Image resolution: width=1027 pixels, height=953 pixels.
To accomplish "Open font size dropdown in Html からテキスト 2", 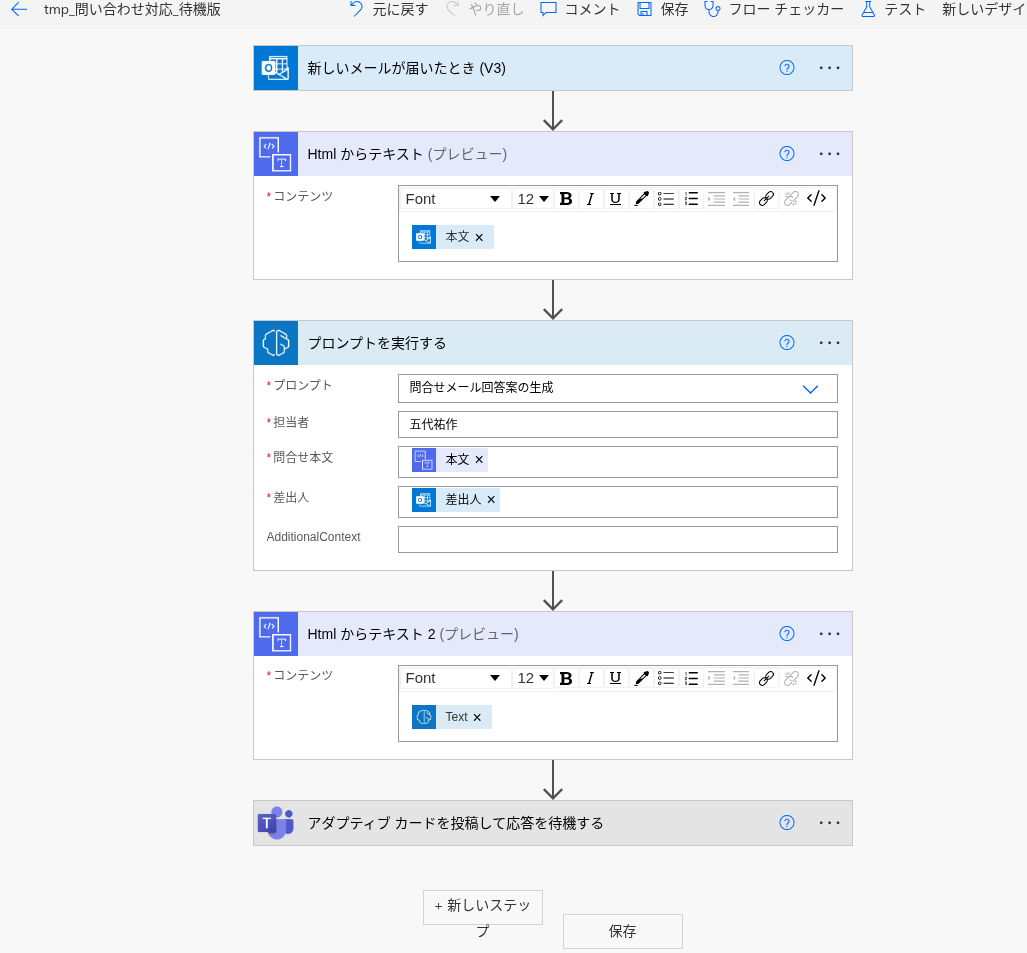I will pos(532,679).
